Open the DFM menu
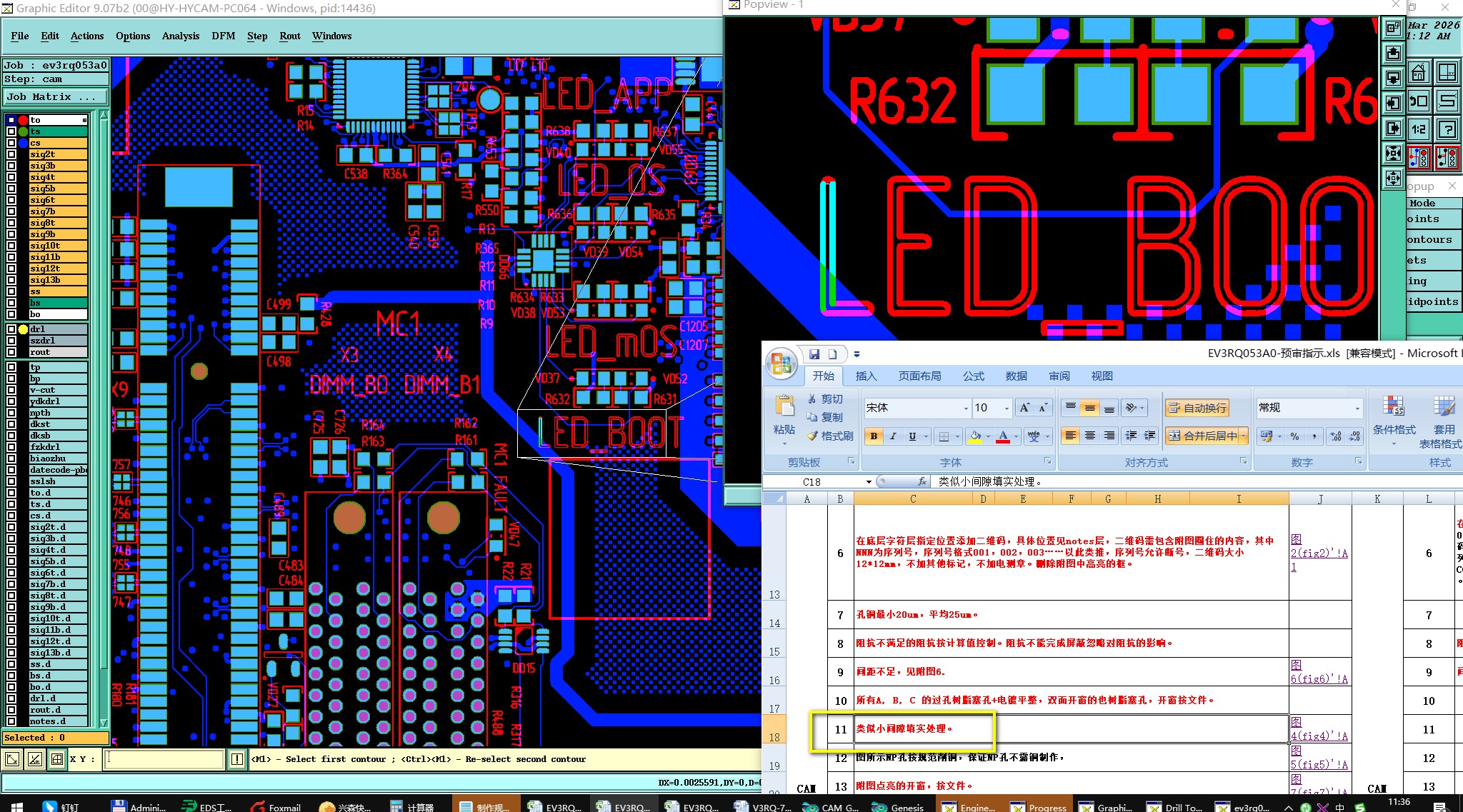Image resolution: width=1463 pixels, height=812 pixels. click(x=223, y=36)
